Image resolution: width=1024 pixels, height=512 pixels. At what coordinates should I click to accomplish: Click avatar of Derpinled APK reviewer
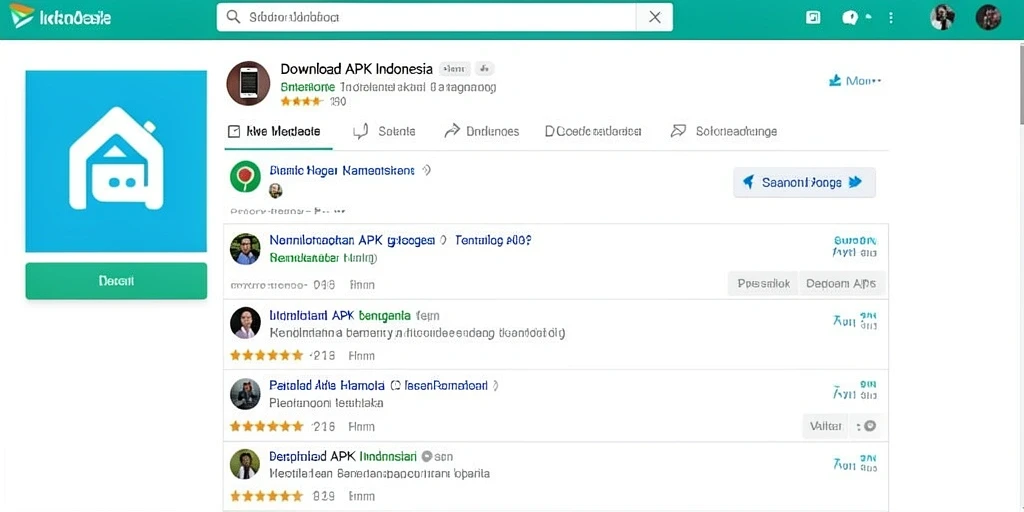point(246,464)
